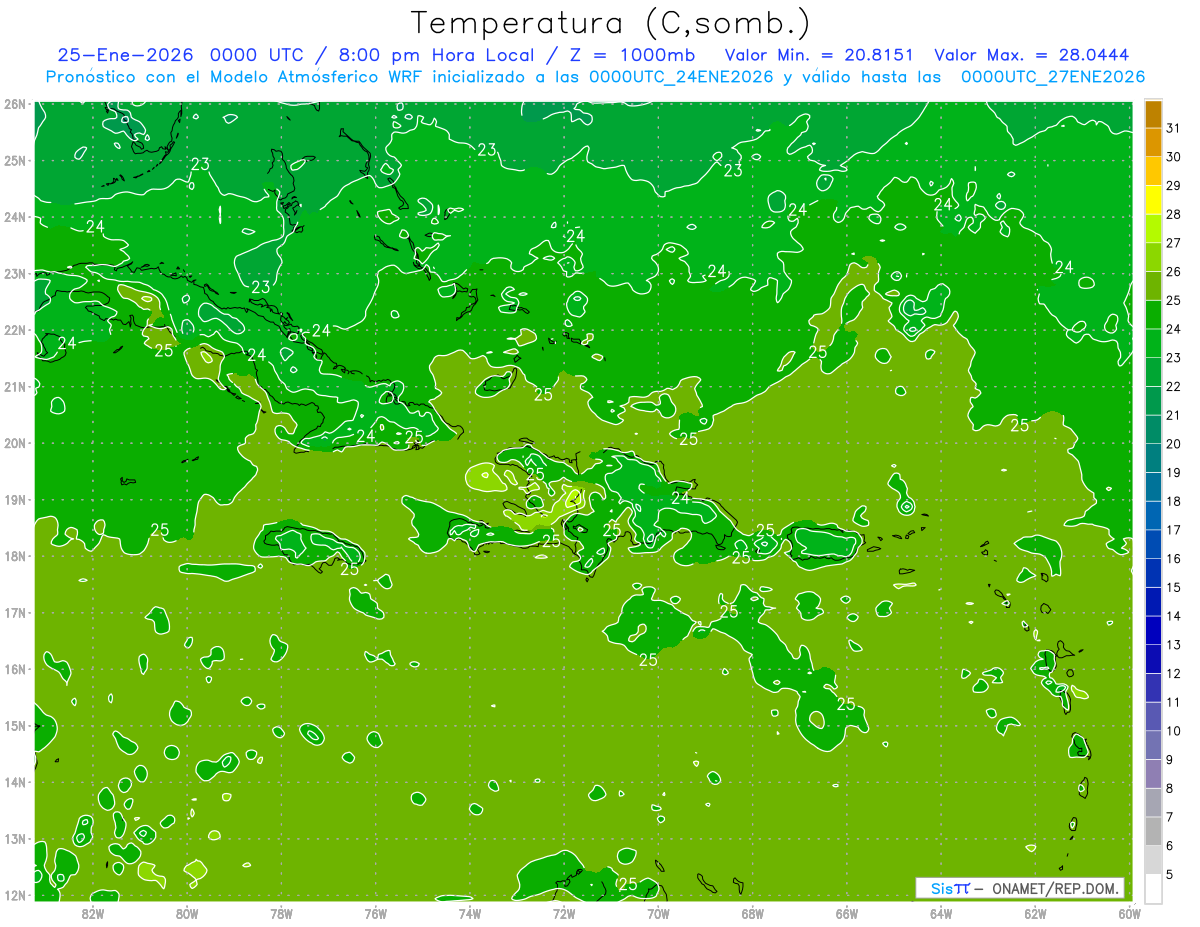Click the 20N latitude axis label
Screen dimensions: 1200x927
click(x=15, y=443)
